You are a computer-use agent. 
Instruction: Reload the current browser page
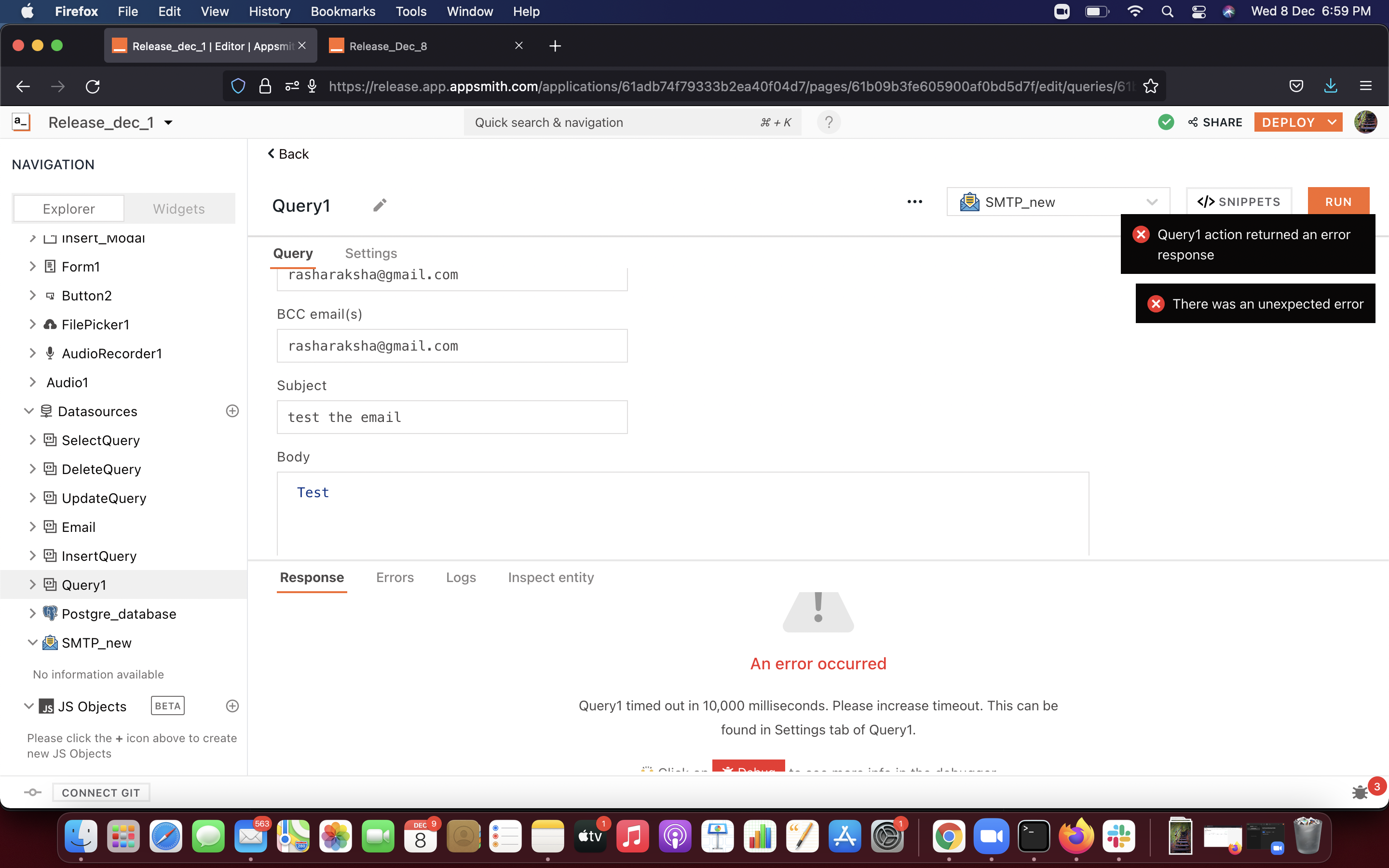[x=93, y=86]
